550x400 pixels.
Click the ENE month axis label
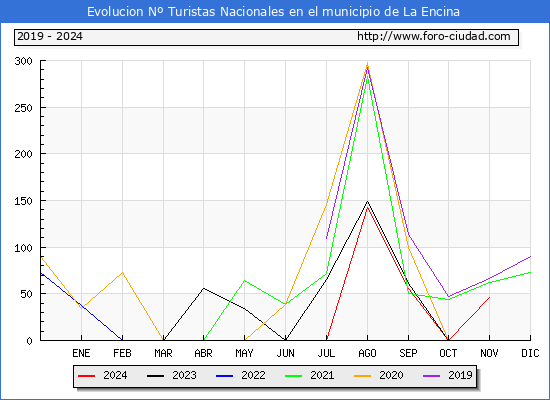click(x=81, y=353)
